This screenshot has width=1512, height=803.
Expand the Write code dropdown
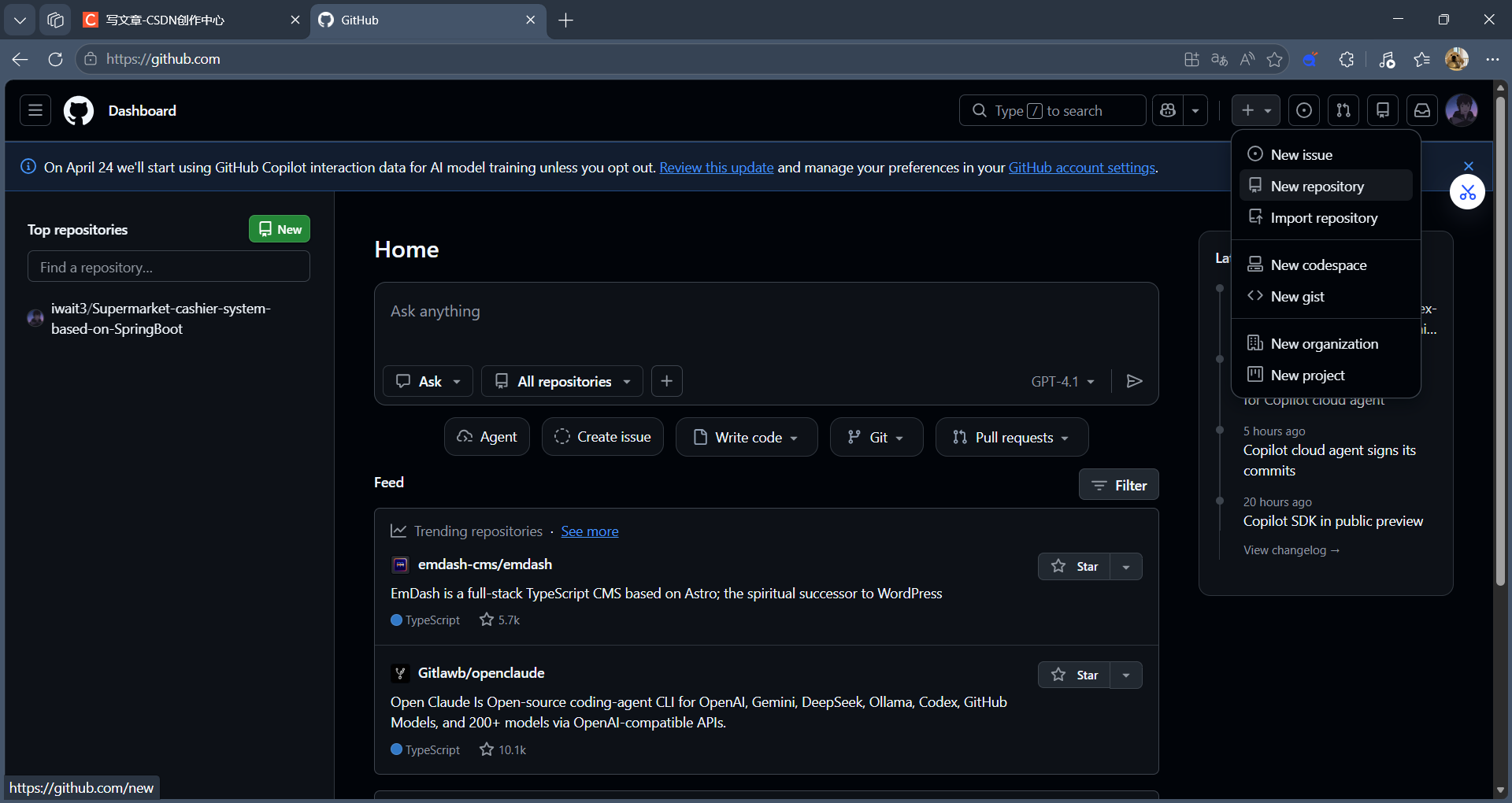coord(747,437)
